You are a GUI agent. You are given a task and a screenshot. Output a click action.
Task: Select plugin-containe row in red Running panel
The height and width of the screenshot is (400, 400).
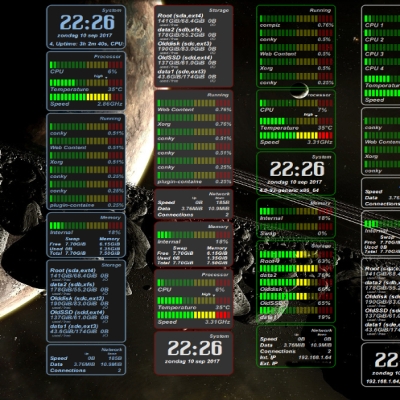point(194,178)
